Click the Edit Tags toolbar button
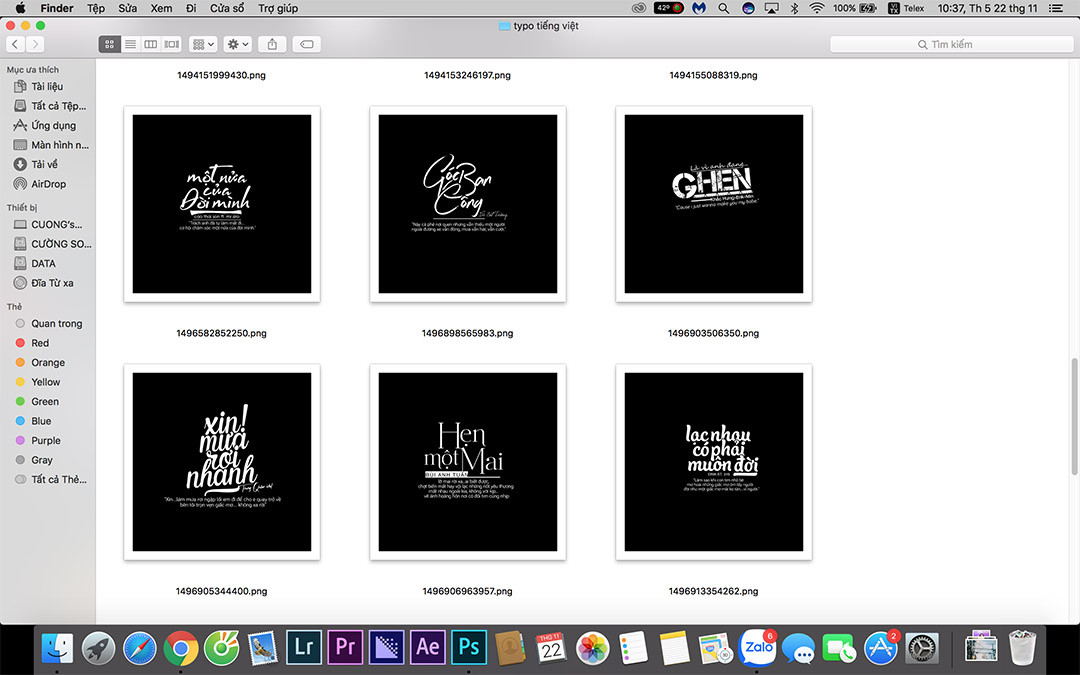The height and width of the screenshot is (675, 1080). [307, 44]
